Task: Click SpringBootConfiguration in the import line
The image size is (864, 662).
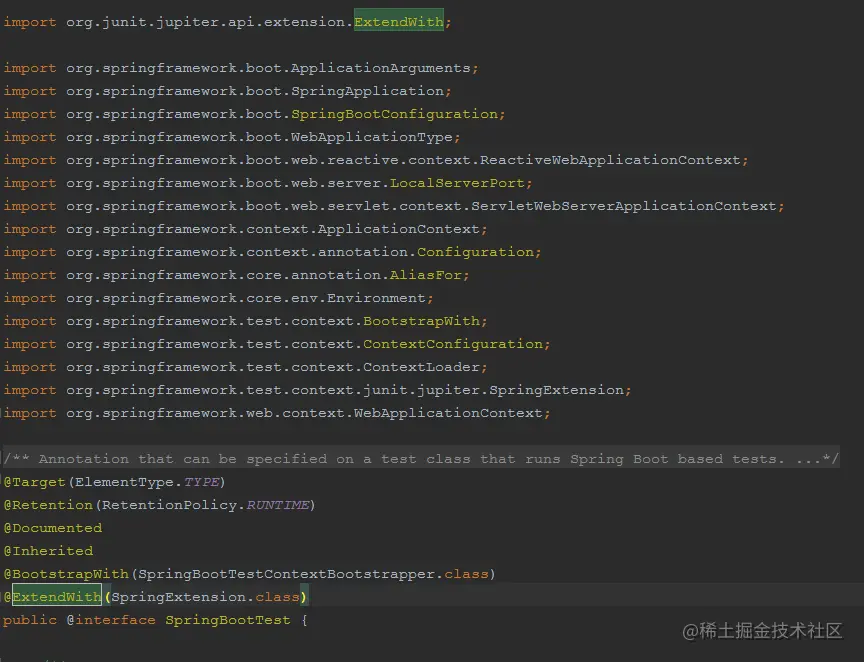Action: tap(395, 114)
